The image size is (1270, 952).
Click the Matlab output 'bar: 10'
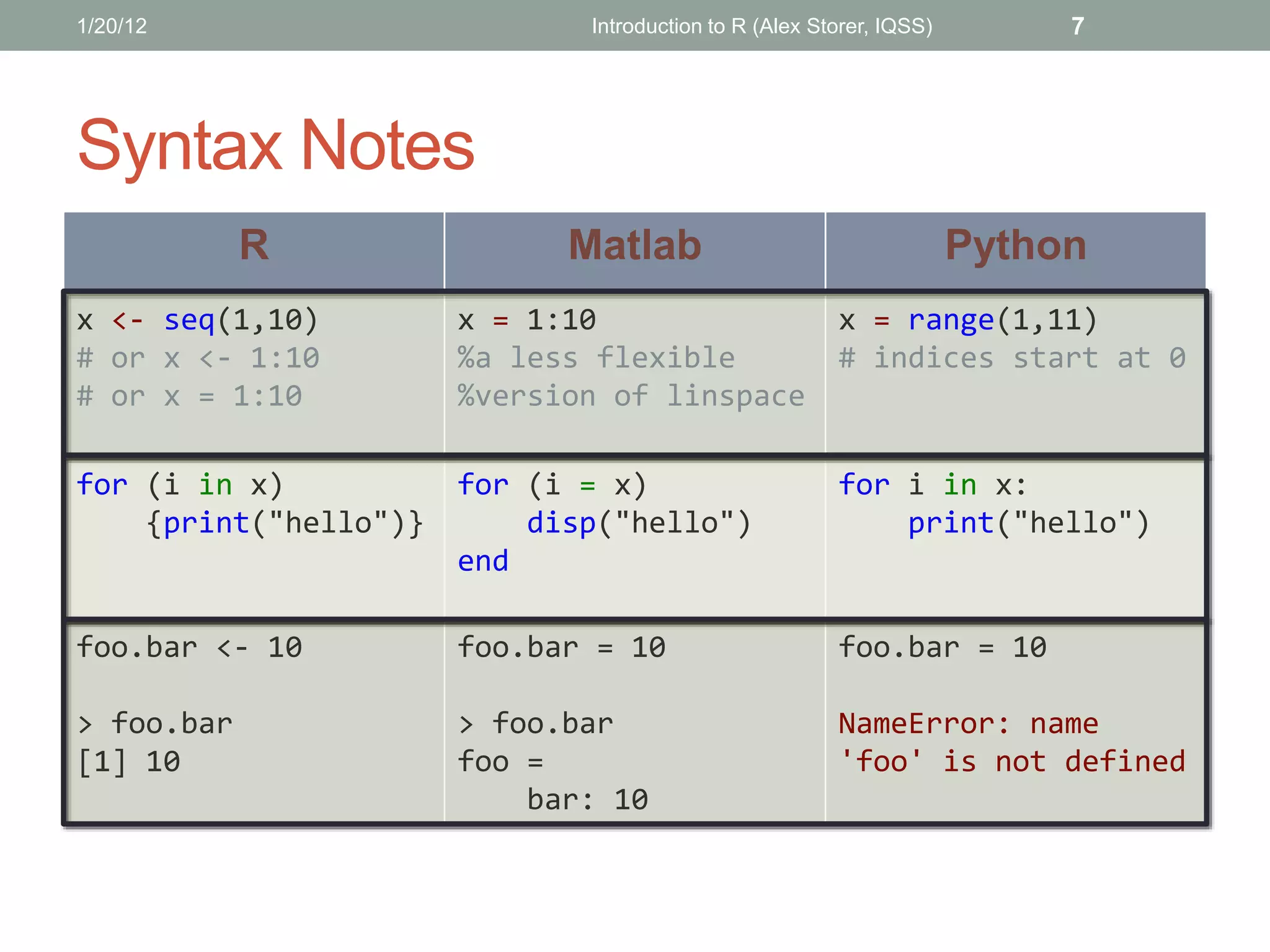click(x=587, y=800)
